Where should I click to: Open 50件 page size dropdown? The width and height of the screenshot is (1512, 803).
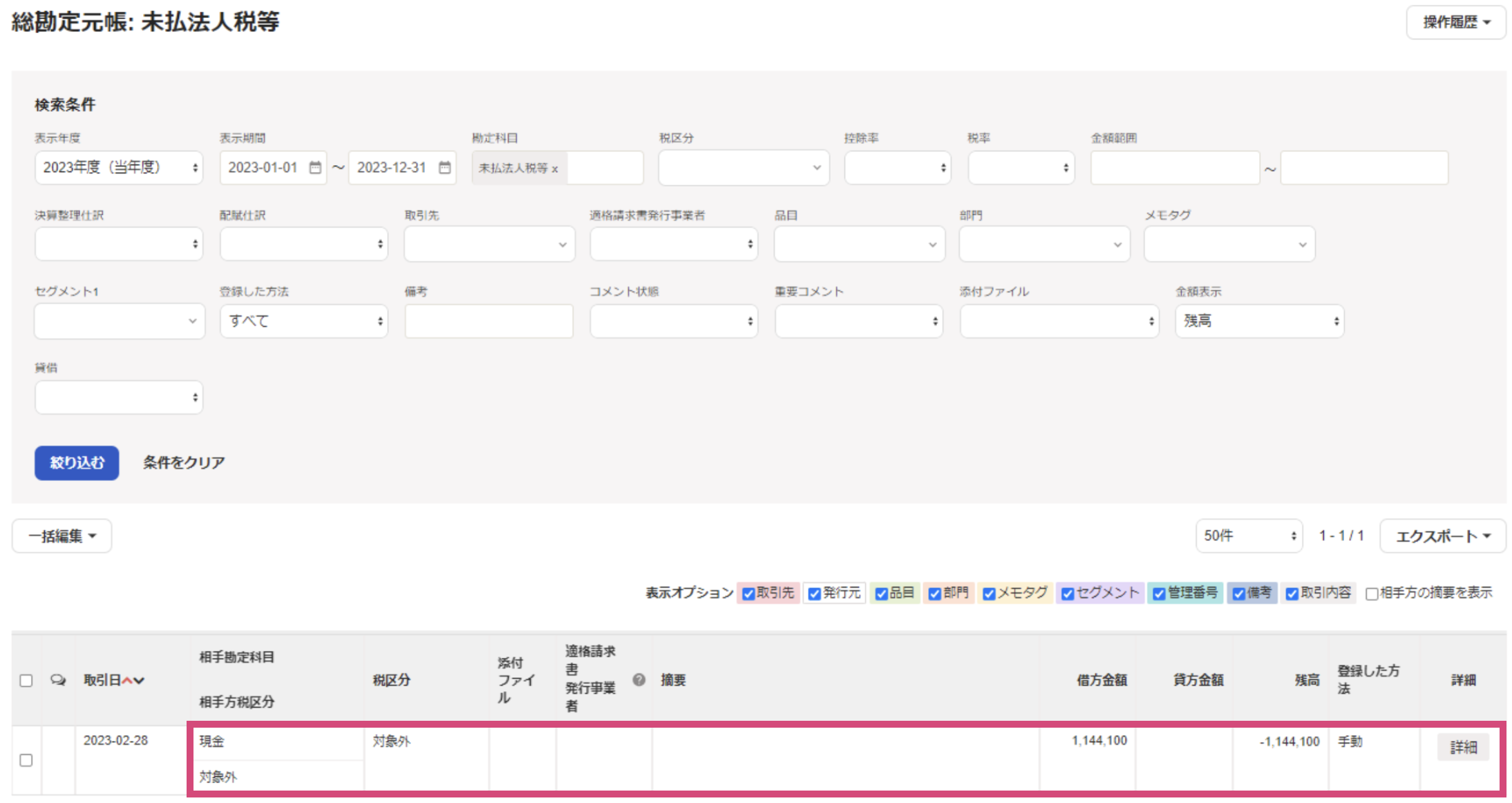coord(1249,536)
